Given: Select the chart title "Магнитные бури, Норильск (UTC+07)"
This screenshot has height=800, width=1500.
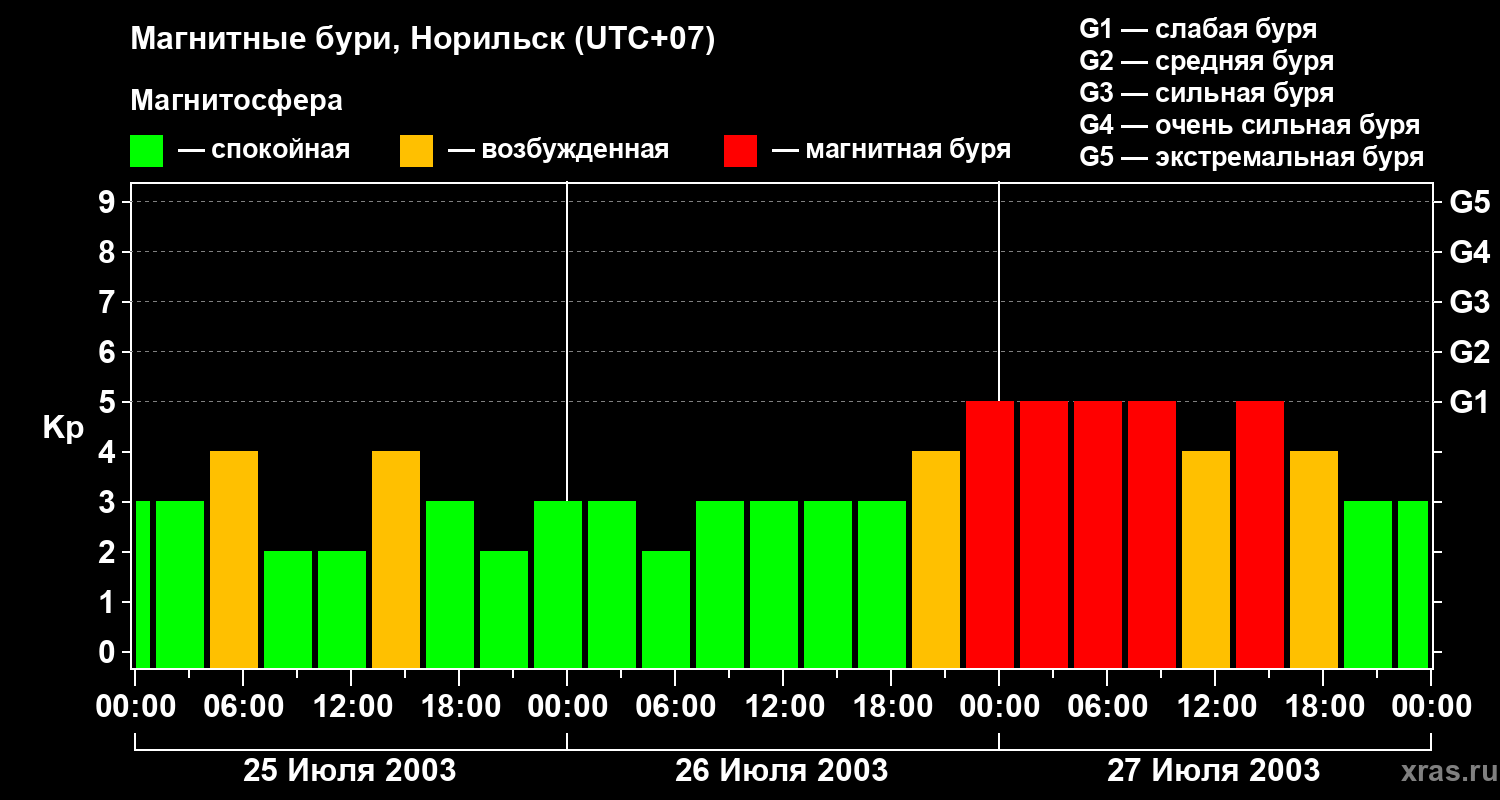Looking at the screenshot, I should (423, 40).
